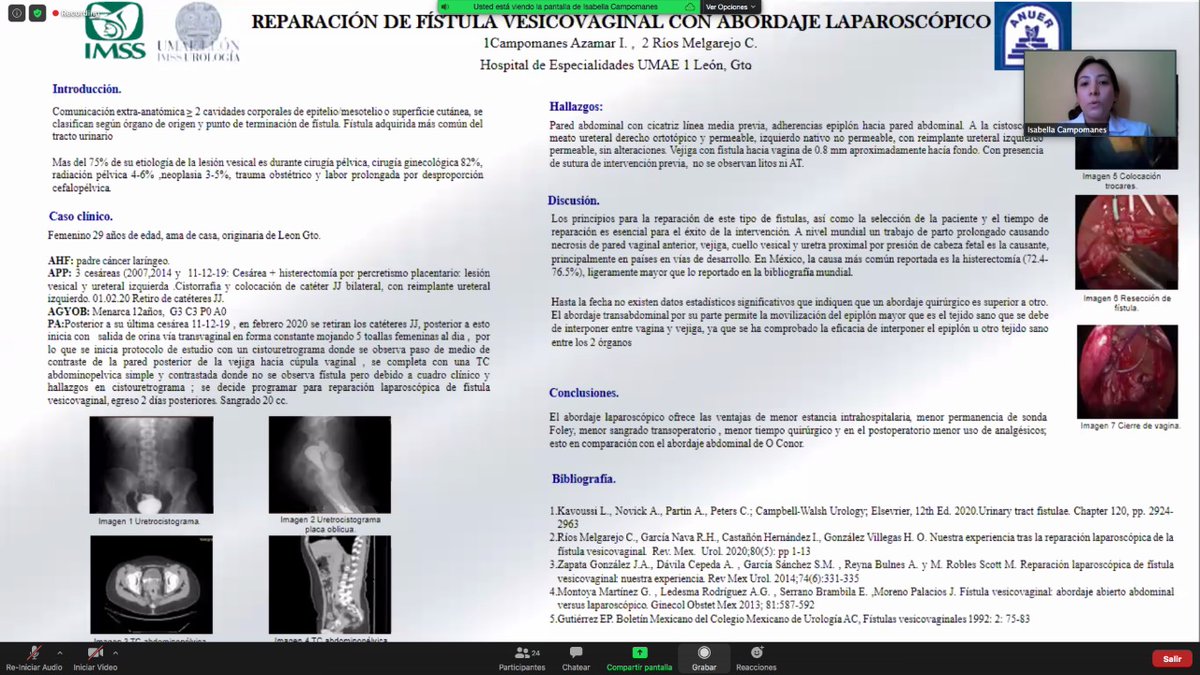
Task: Click the speaker icon in the sharing banner
Action: pos(447,6)
